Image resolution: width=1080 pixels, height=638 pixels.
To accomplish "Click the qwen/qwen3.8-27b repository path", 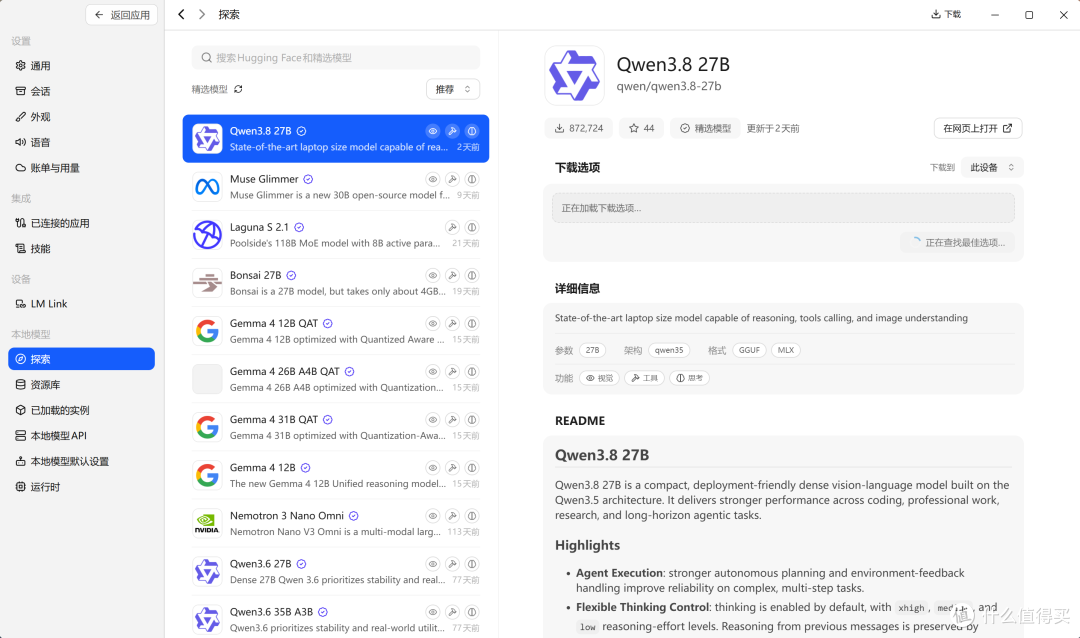I will pyautogui.click(x=669, y=86).
